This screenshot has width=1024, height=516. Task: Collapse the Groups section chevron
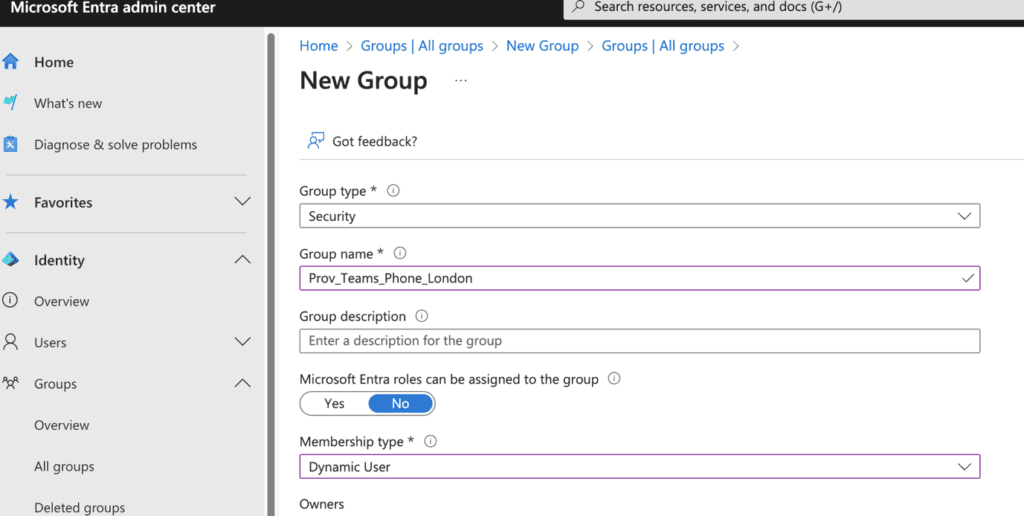tap(242, 383)
